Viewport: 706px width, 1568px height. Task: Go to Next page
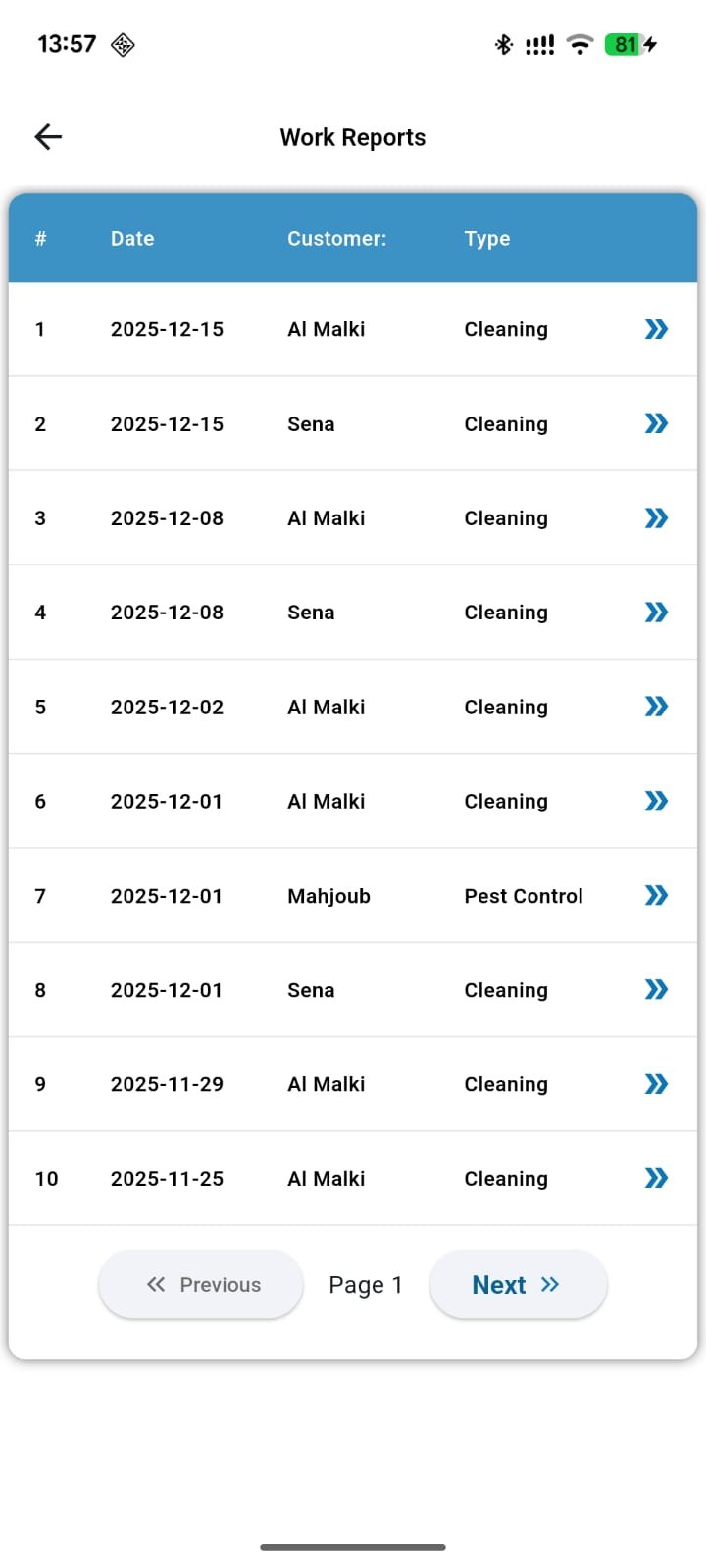coord(517,1285)
